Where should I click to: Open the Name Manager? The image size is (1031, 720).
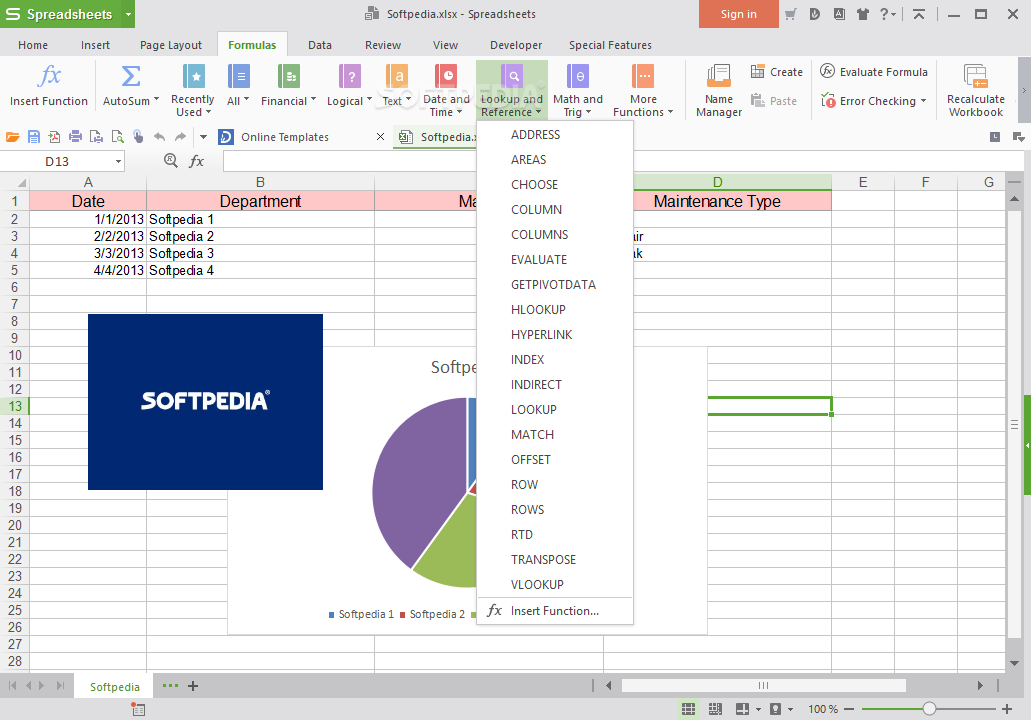719,91
